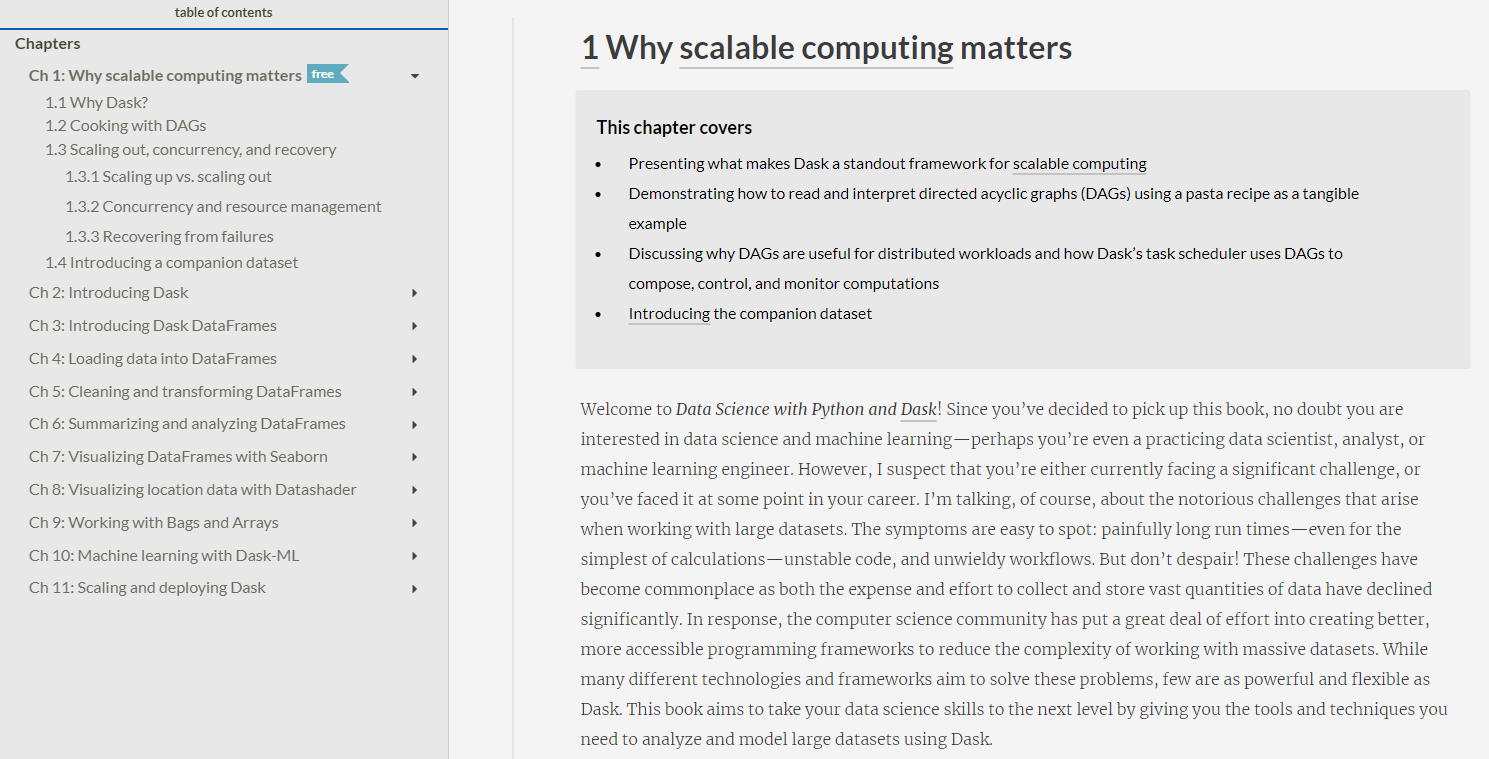Click the chapter number 1 in title

click(590, 47)
